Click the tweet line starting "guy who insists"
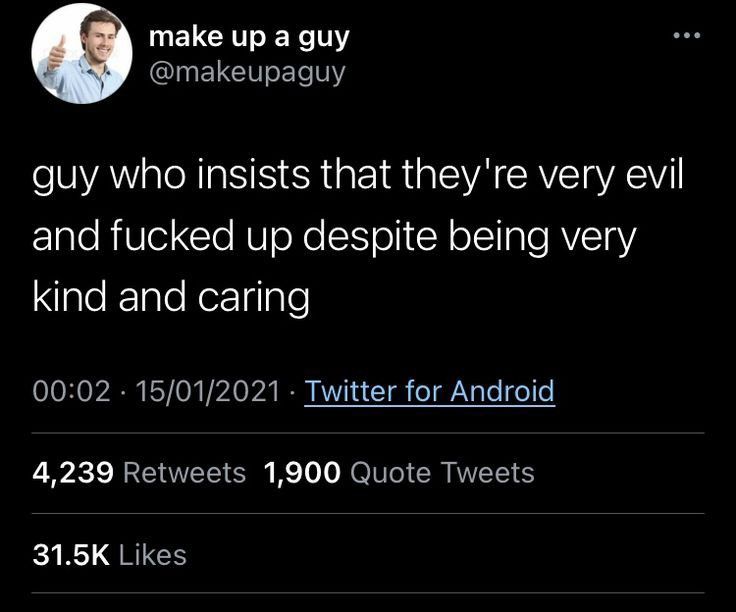 (x=357, y=181)
